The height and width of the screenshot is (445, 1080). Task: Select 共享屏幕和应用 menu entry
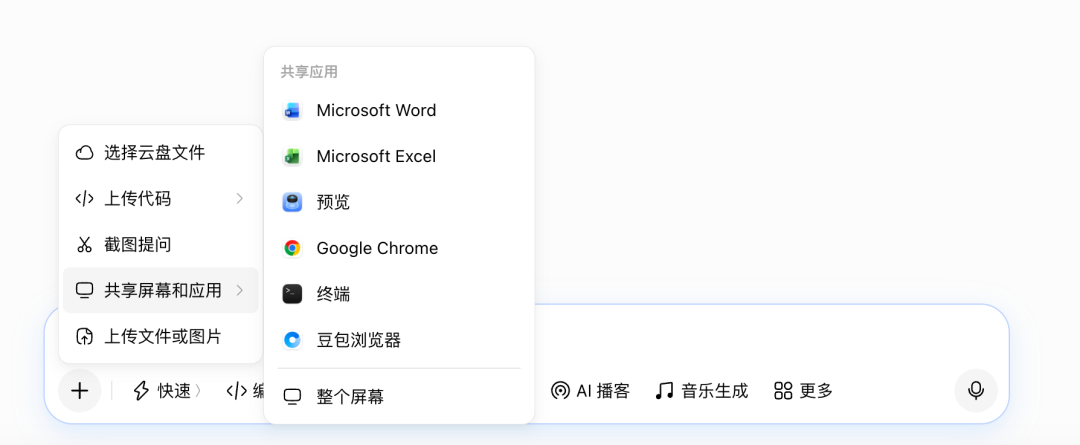pyautogui.click(x=160, y=291)
